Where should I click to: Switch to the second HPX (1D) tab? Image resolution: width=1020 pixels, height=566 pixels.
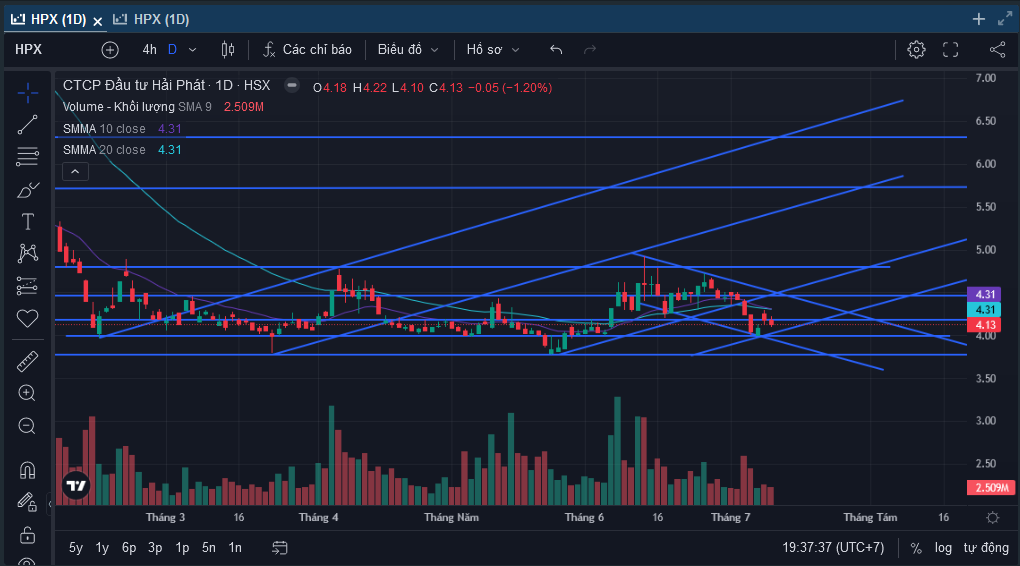(x=152, y=20)
